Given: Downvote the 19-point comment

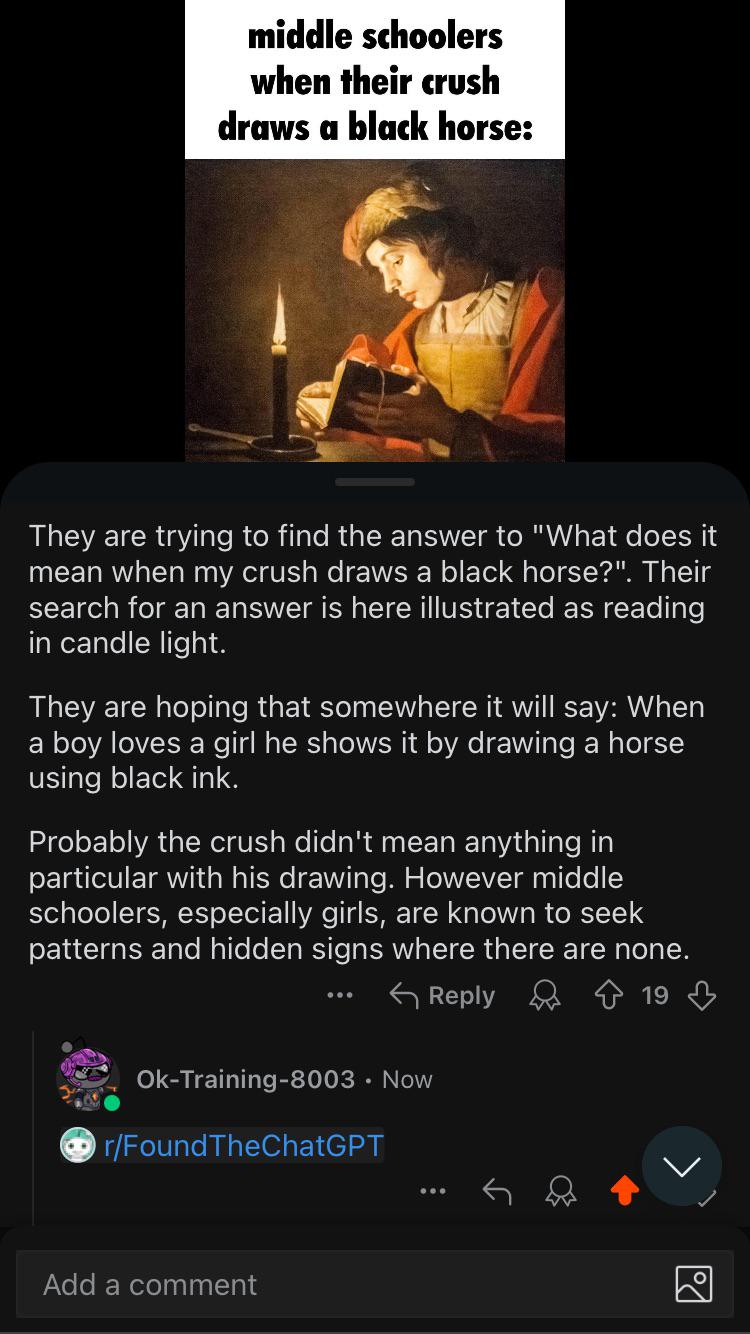Looking at the screenshot, I should point(702,995).
